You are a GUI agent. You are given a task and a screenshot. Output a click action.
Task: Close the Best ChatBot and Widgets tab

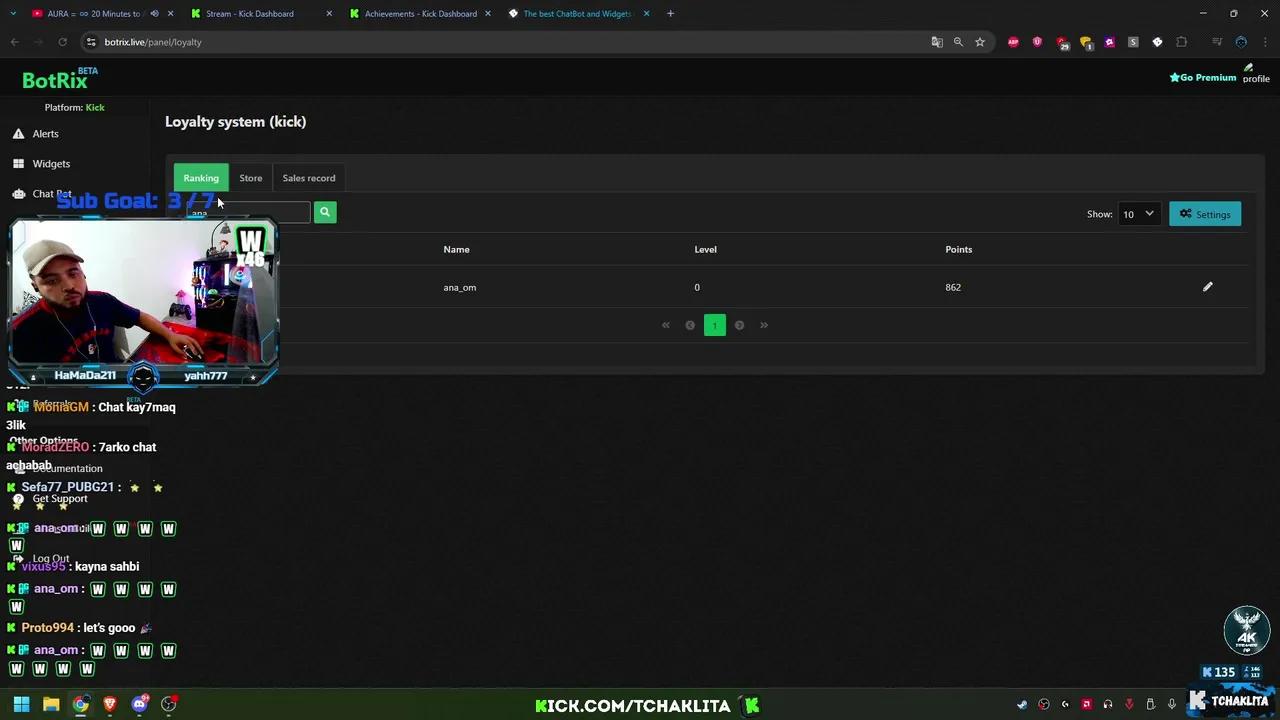point(646,14)
